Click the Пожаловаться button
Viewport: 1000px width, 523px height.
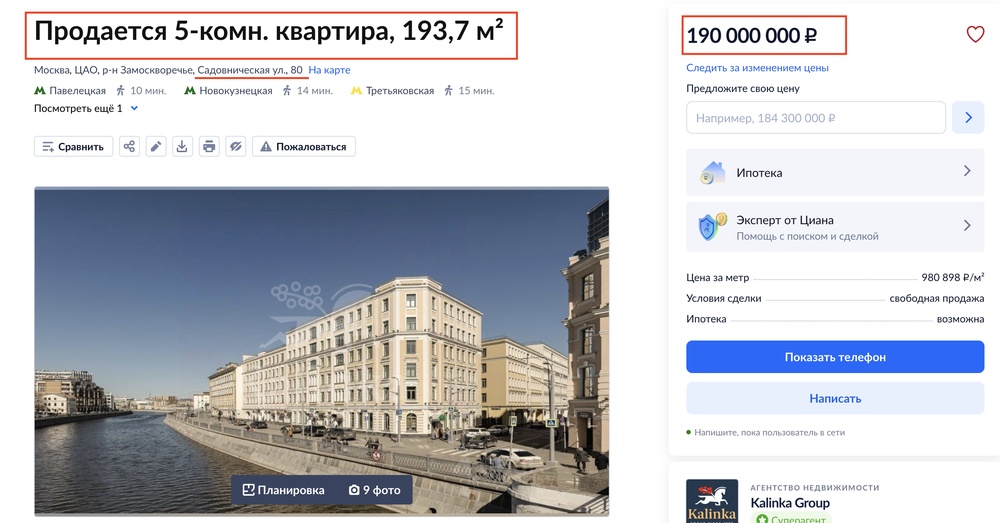[304, 147]
